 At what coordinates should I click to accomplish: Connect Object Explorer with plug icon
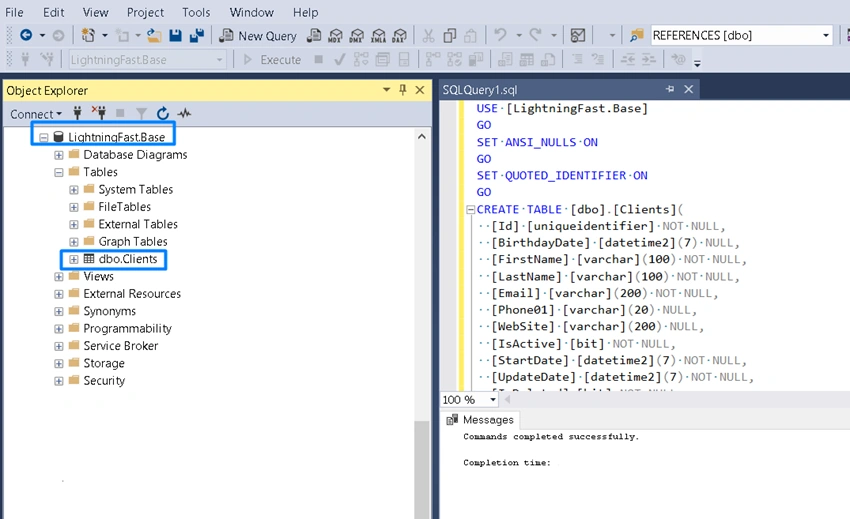[78, 113]
